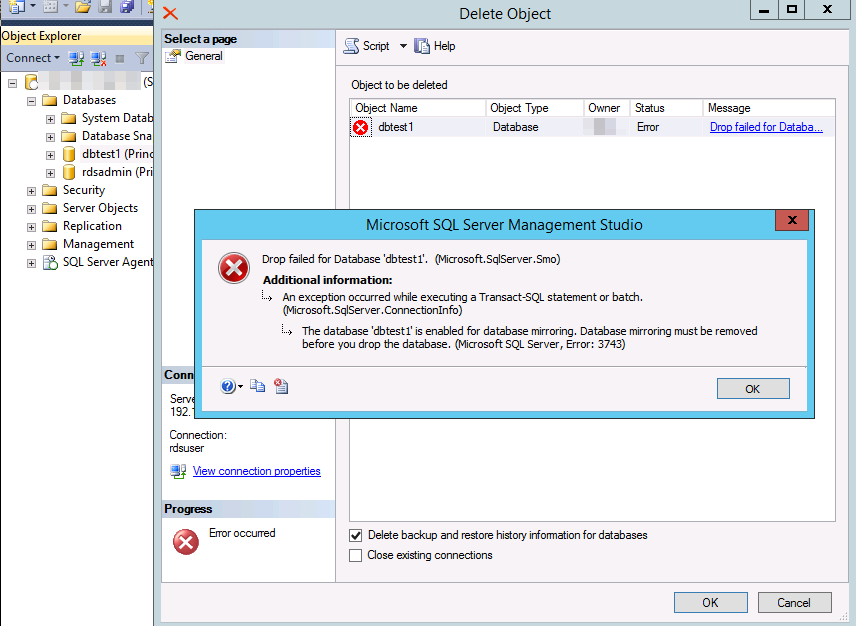Click the General page icon
Viewport: 856px width, 626px height.
coord(173,56)
